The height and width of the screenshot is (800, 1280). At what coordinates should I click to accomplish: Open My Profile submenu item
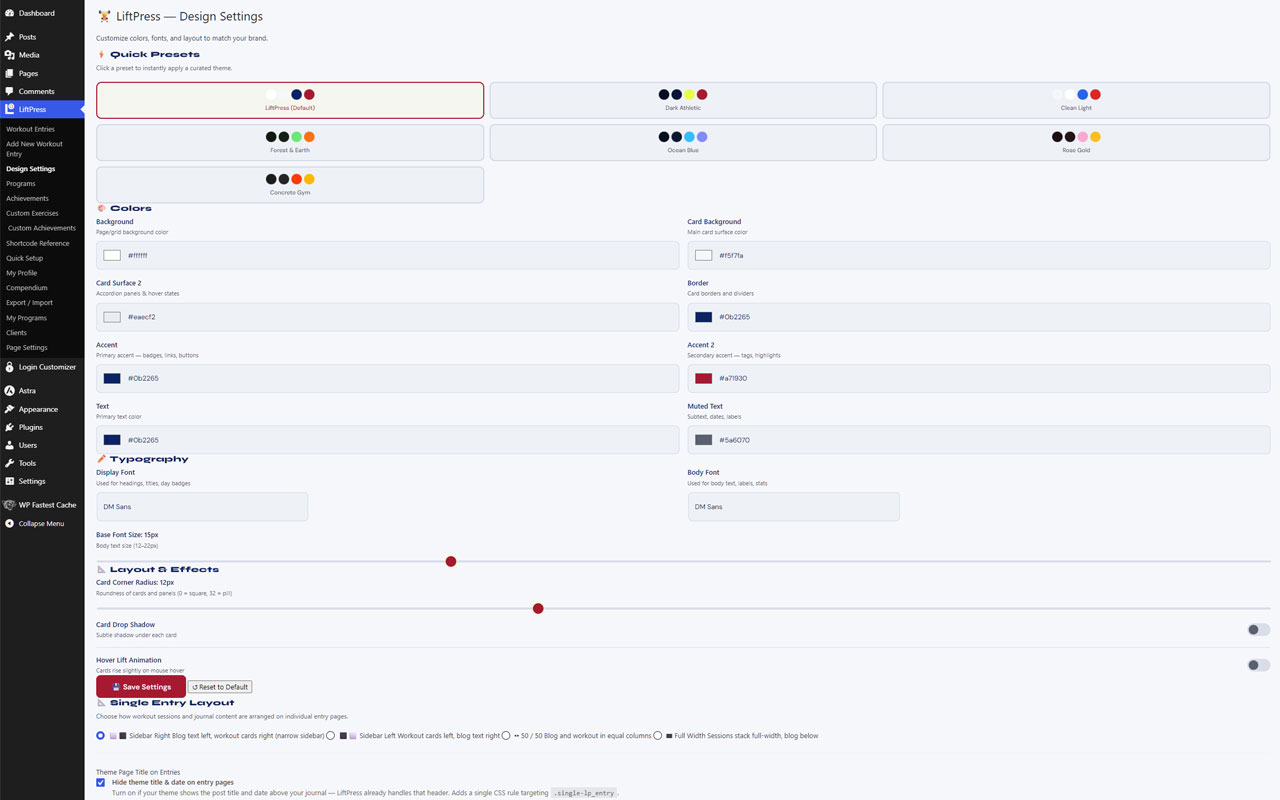(22, 273)
